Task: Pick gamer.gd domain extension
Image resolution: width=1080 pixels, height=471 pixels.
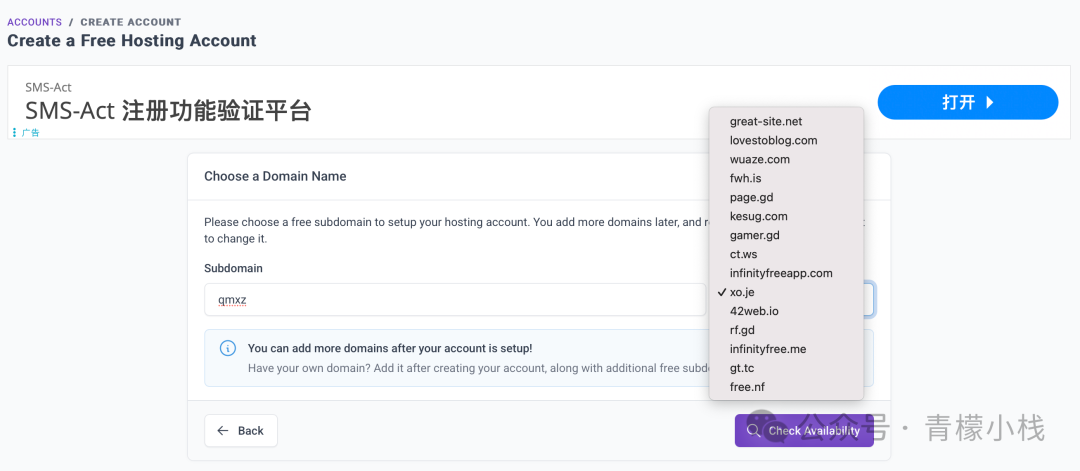Action: pyautogui.click(x=754, y=235)
